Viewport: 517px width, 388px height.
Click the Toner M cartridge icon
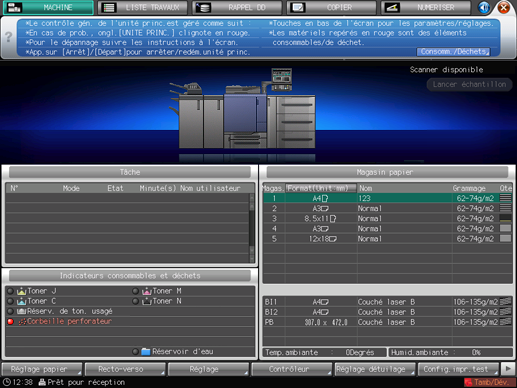click(x=147, y=291)
